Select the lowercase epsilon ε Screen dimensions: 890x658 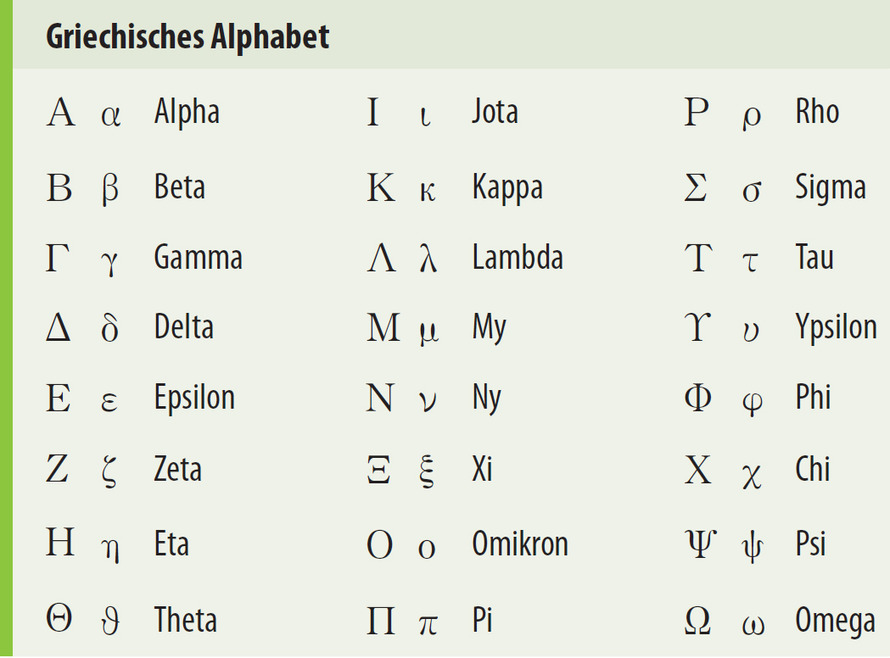[109, 401]
